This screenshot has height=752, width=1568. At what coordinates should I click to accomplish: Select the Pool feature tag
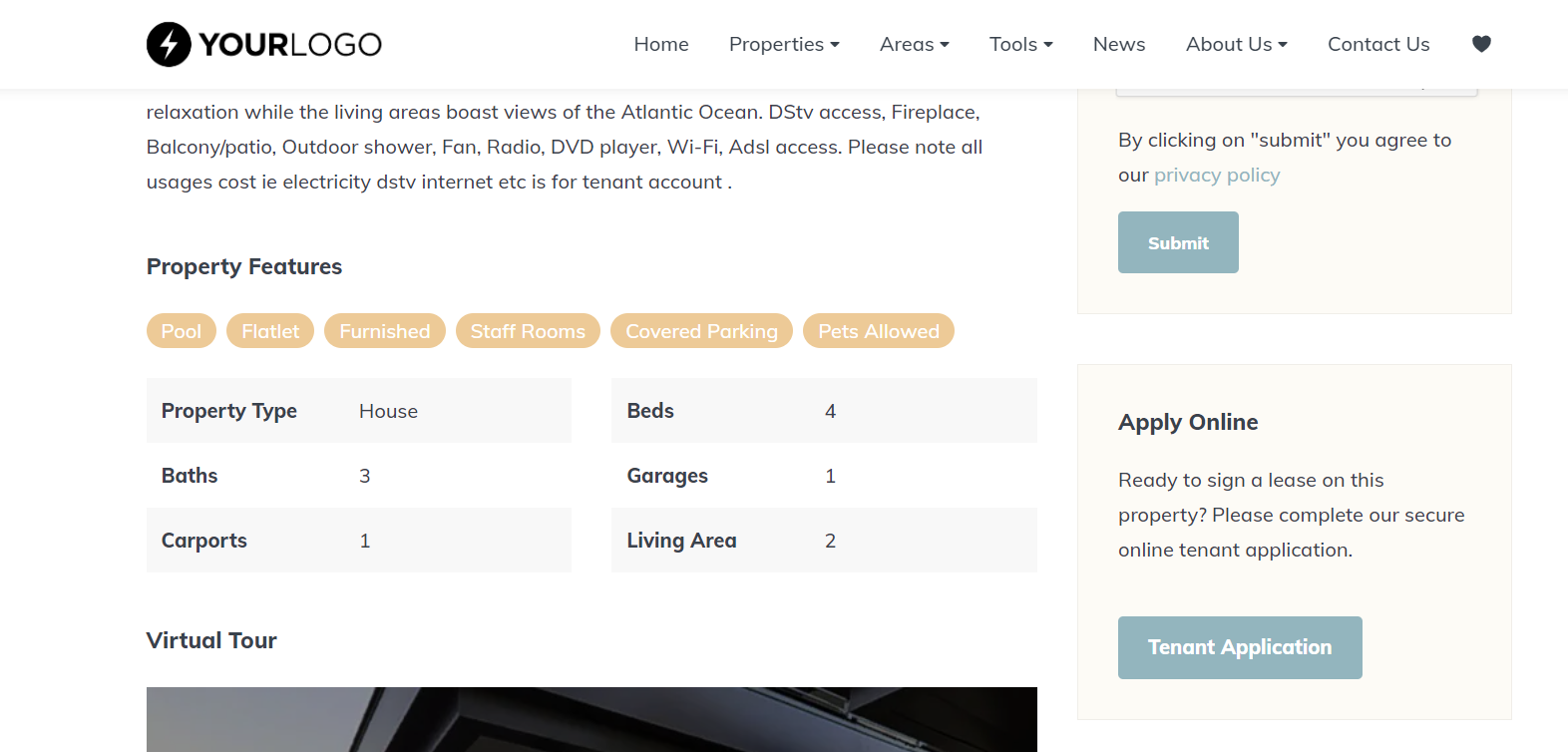(x=182, y=331)
